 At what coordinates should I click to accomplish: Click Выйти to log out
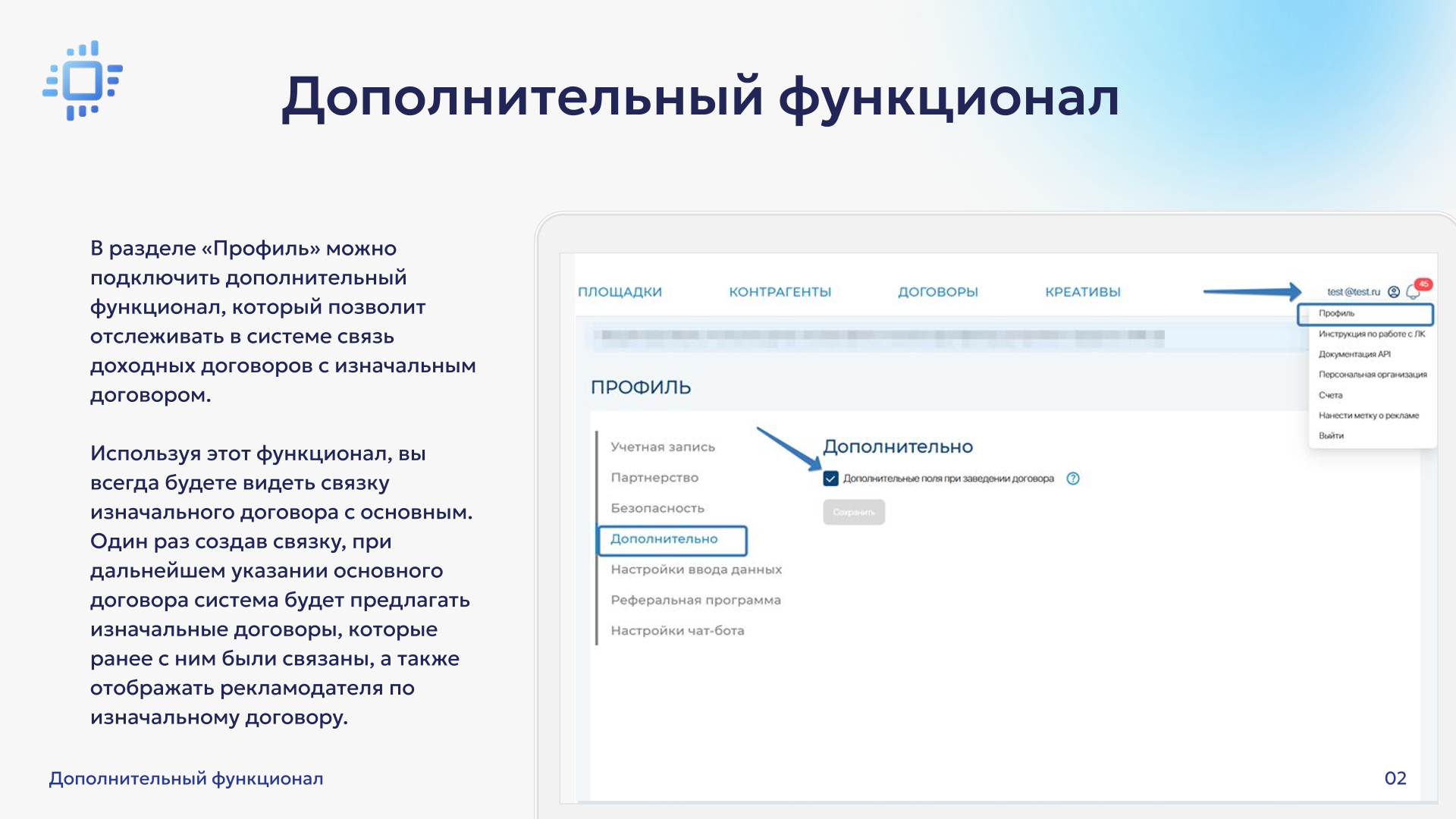(x=1331, y=436)
